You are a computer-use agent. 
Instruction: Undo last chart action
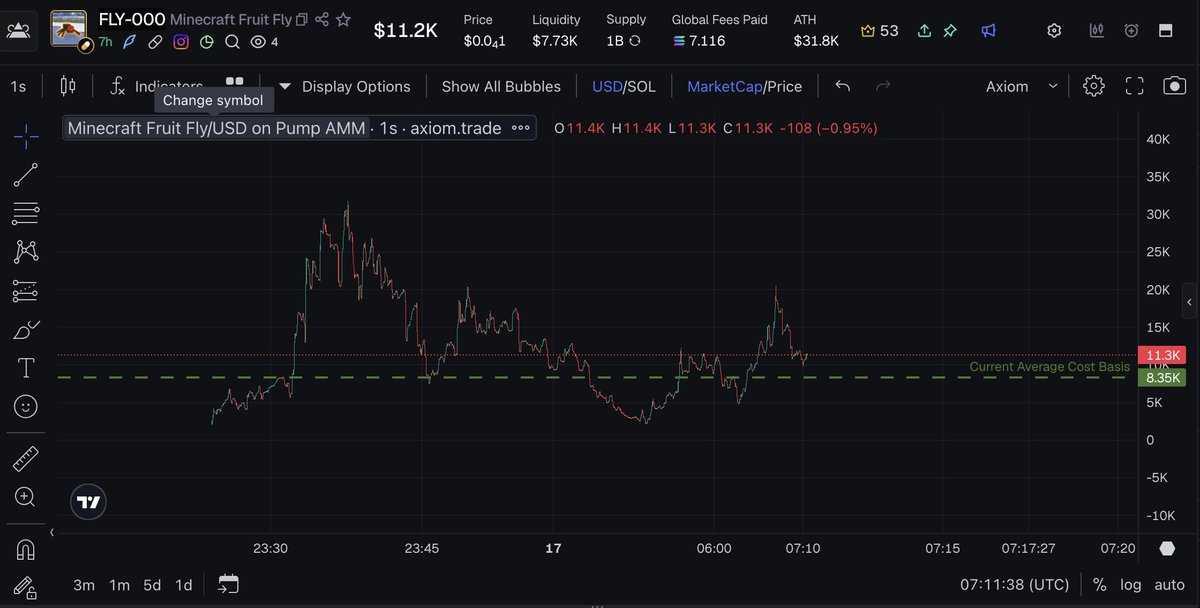coord(843,86)
